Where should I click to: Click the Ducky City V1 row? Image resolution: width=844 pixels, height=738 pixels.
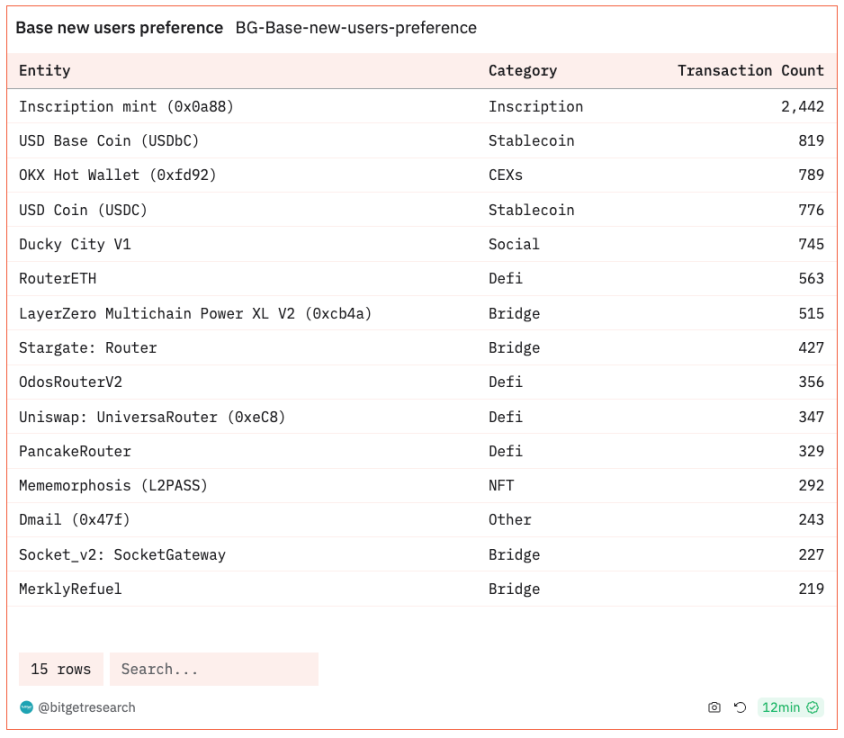(x=75, y=244)
